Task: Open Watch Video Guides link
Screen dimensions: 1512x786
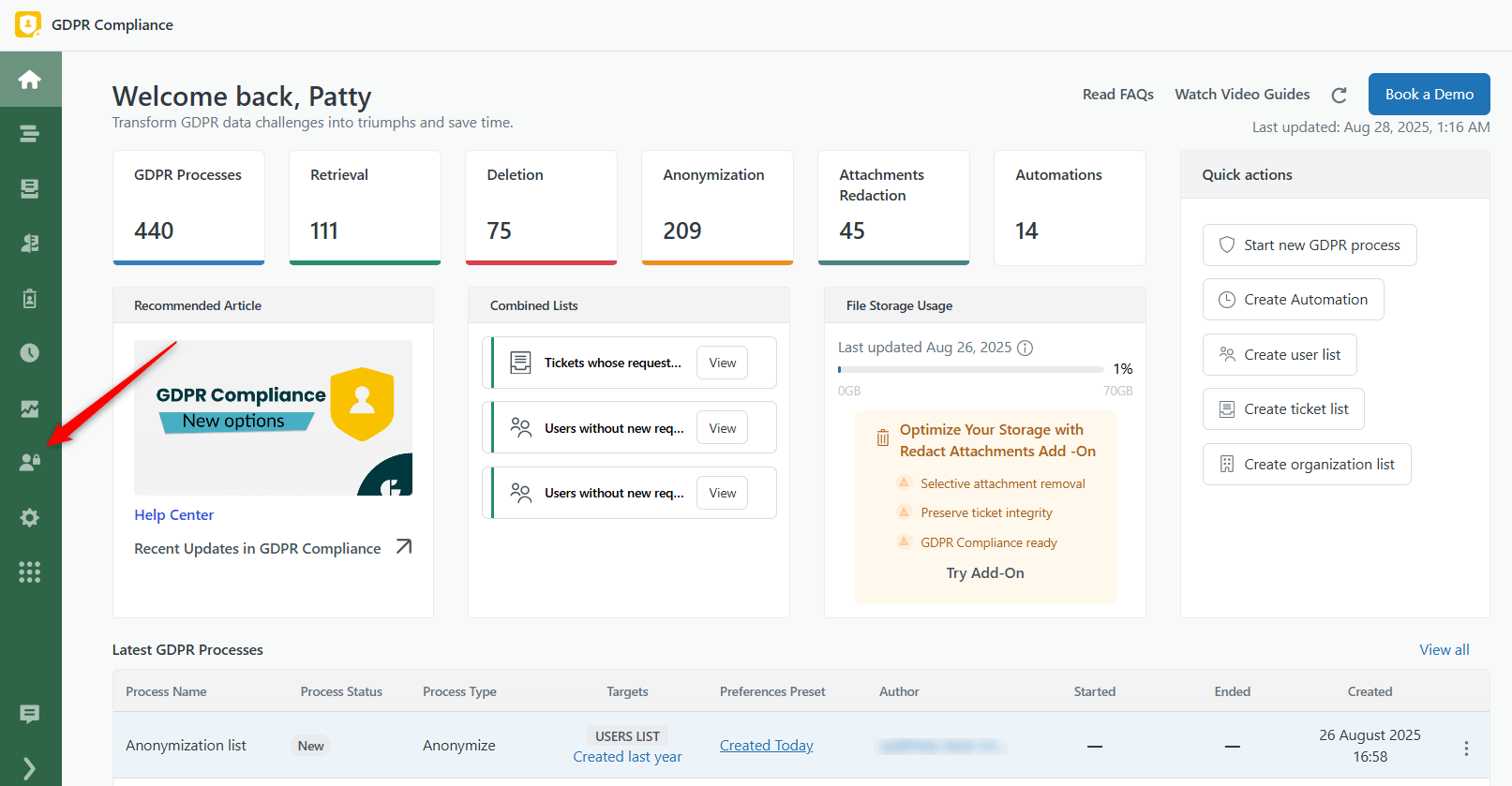Action: (x=1243, y=95)
